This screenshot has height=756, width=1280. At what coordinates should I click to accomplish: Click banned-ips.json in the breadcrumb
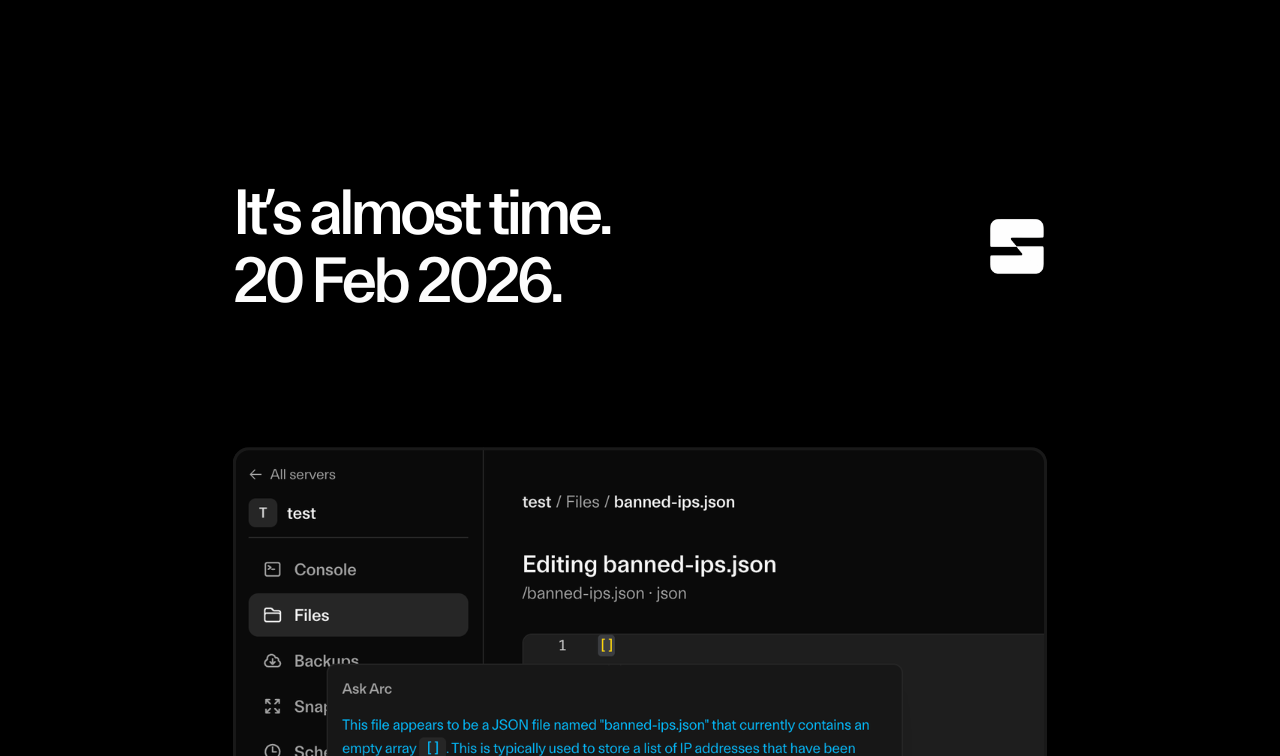click(674, 502)
